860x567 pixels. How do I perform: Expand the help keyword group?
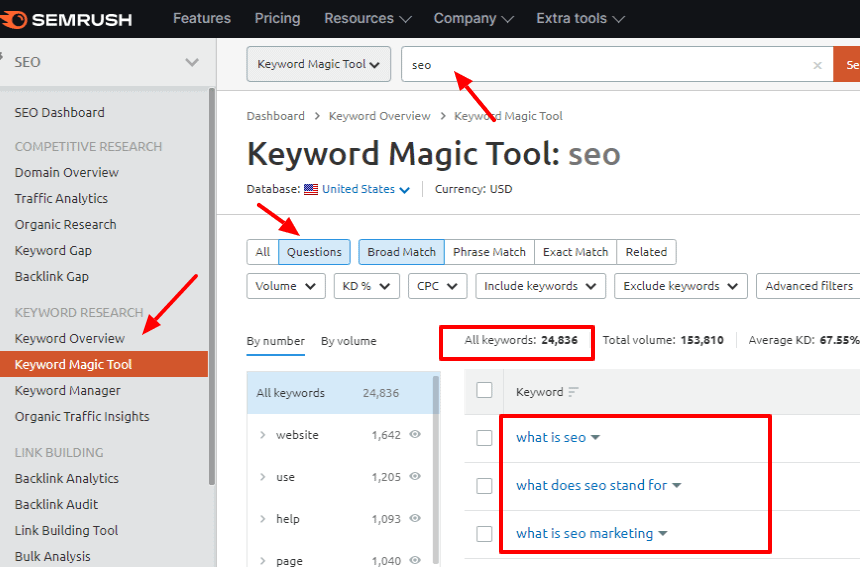pos(263,519)
